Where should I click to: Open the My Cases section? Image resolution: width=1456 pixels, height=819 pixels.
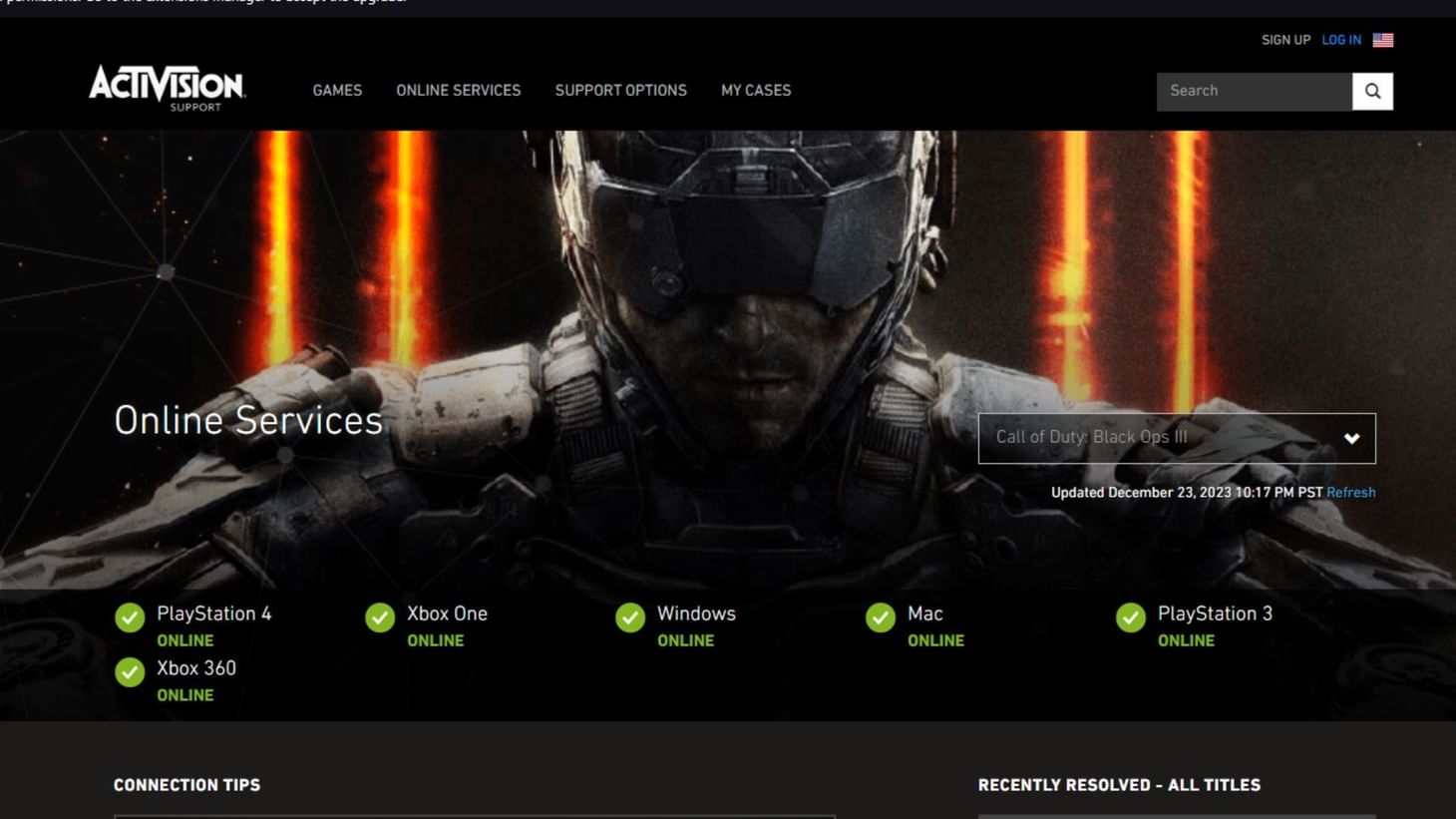pyautogui.click(x=756, y=91)
